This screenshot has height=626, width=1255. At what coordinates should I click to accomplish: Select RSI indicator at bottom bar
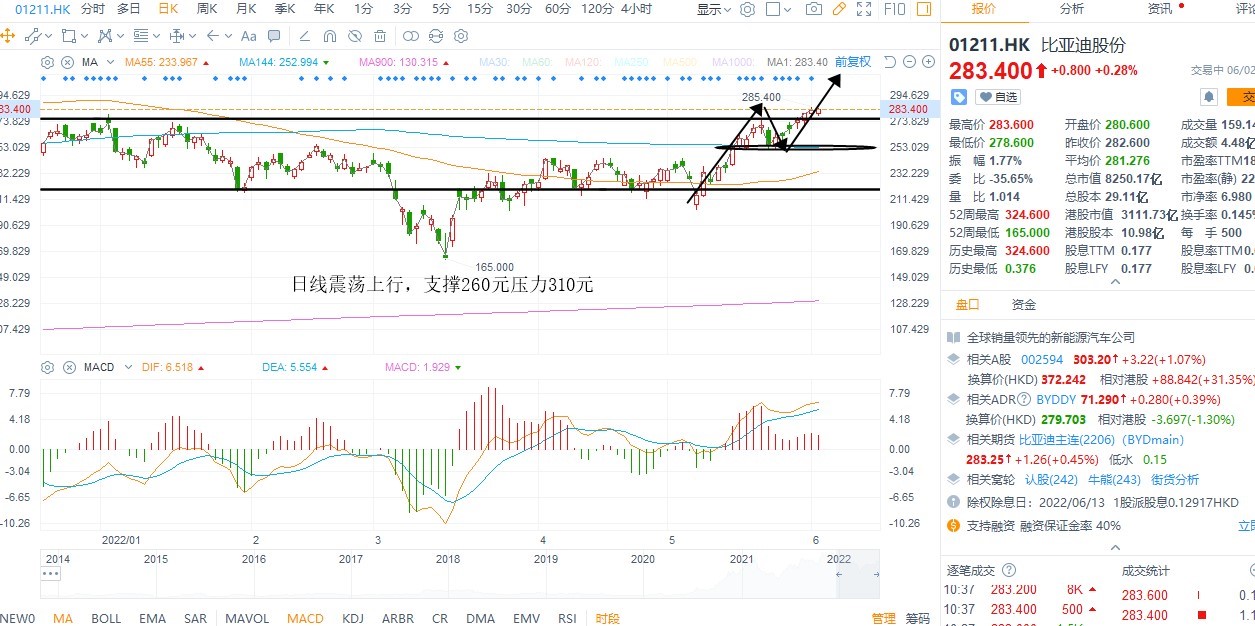567,618
